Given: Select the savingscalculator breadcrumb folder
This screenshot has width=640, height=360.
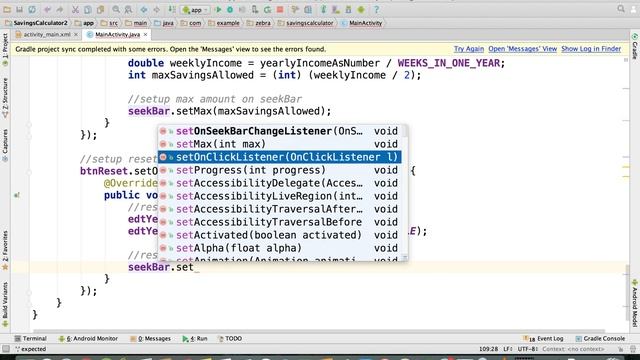Looking at the screenshot, I should (305, 23).
